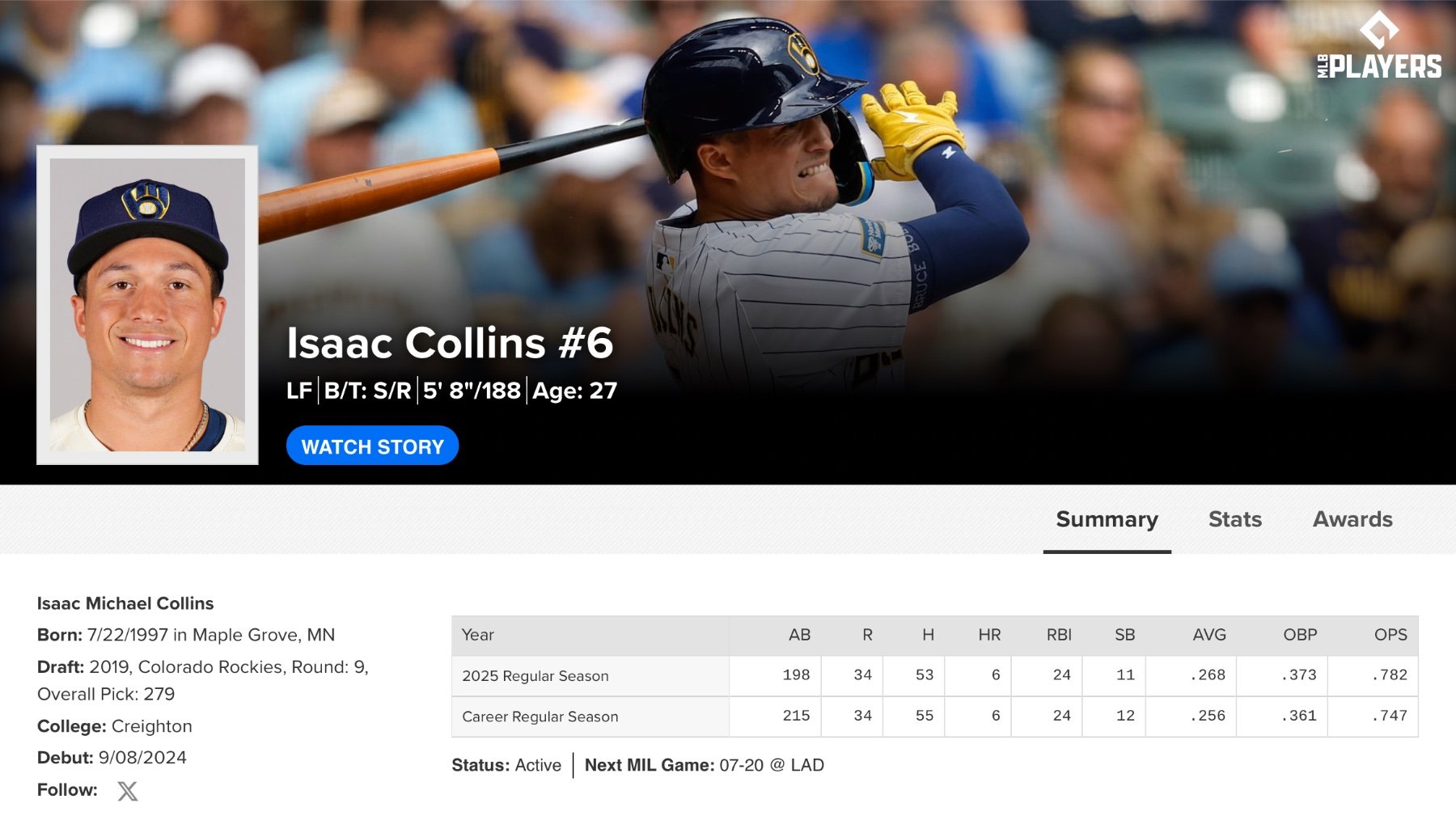Click the Next MIL Game date text
Viewport: 1456px width, 816px height.
click(741, 765)
